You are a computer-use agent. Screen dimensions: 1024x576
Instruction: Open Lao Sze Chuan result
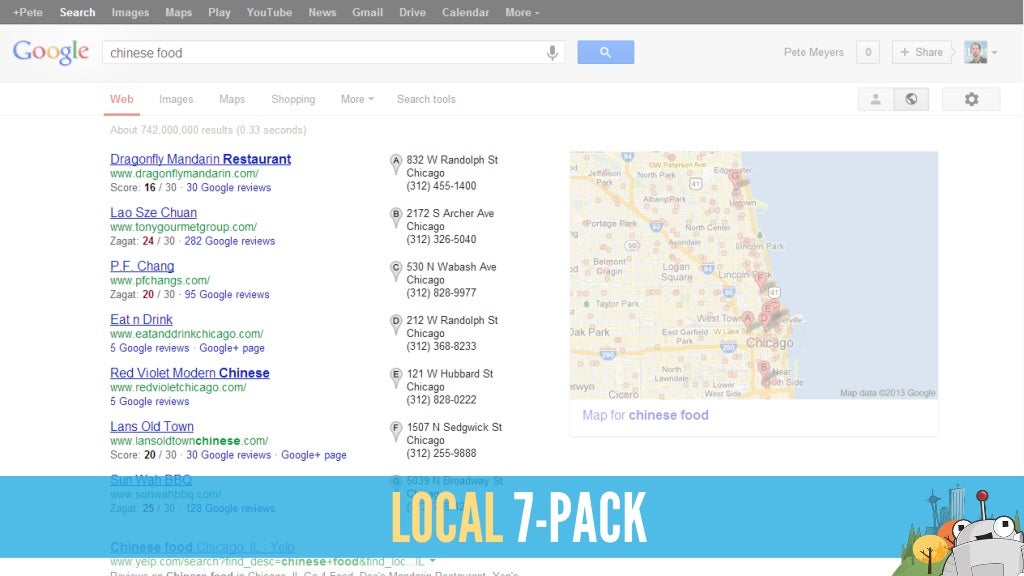(153, 212)
